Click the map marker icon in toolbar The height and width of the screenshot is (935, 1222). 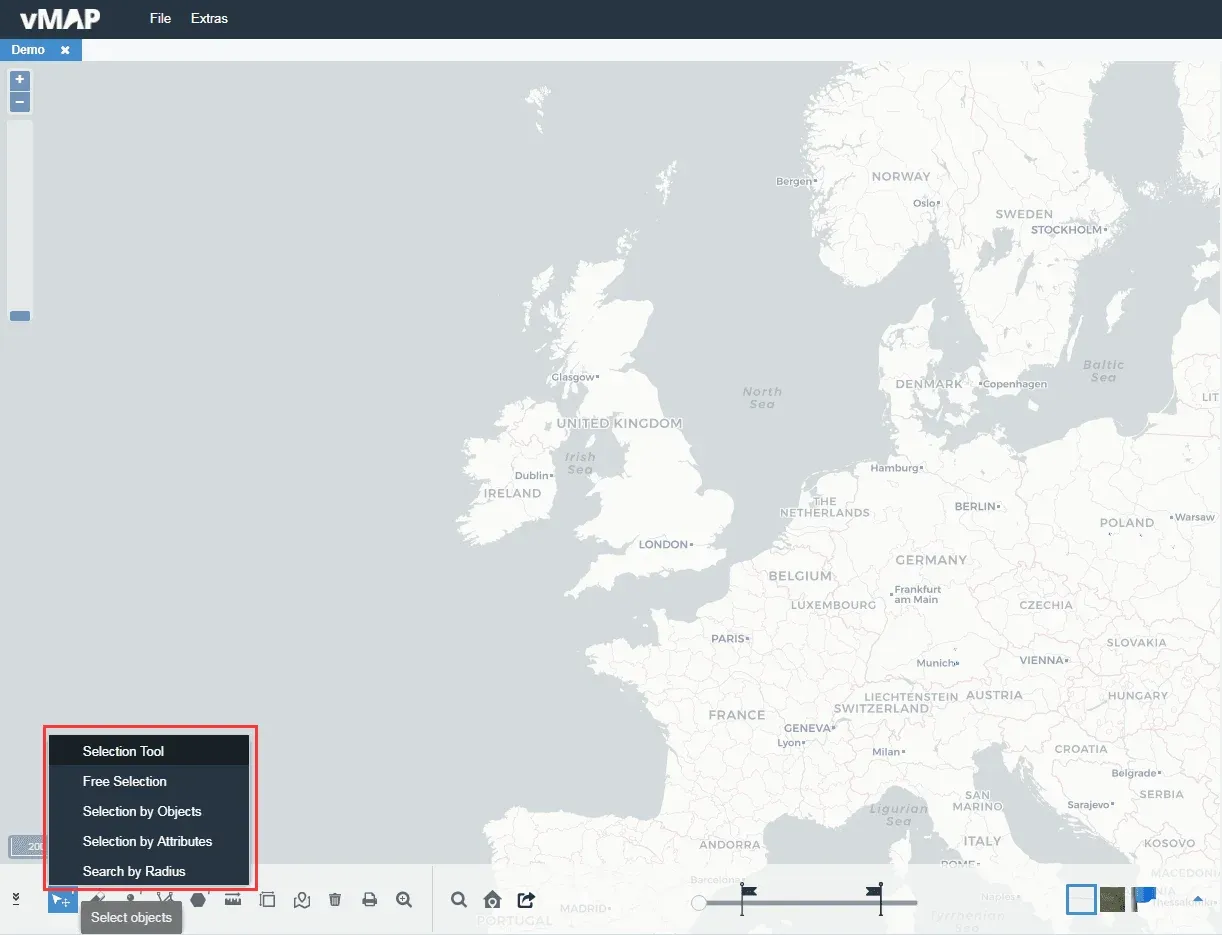coord(302,900)
